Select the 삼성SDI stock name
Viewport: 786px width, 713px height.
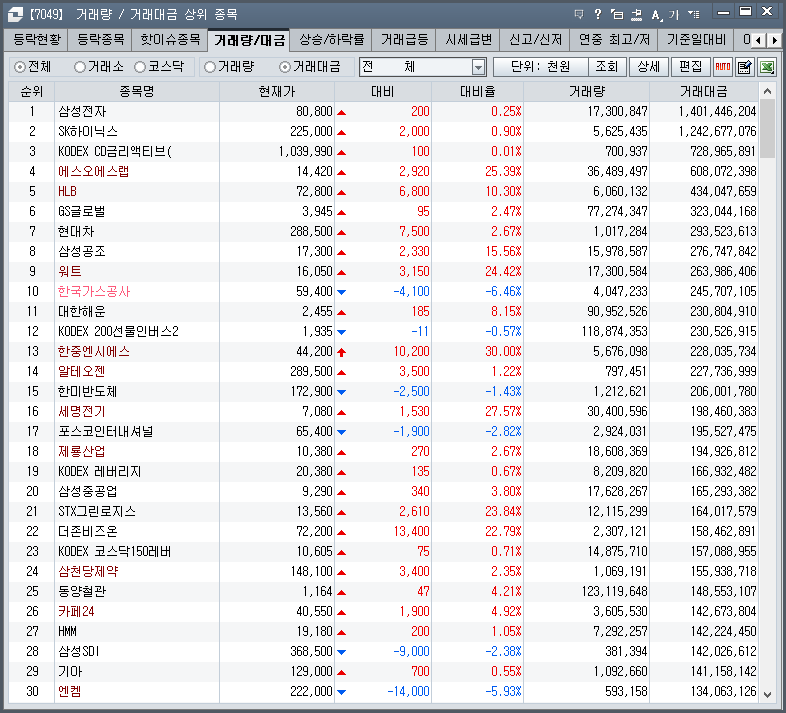(79, 652)
